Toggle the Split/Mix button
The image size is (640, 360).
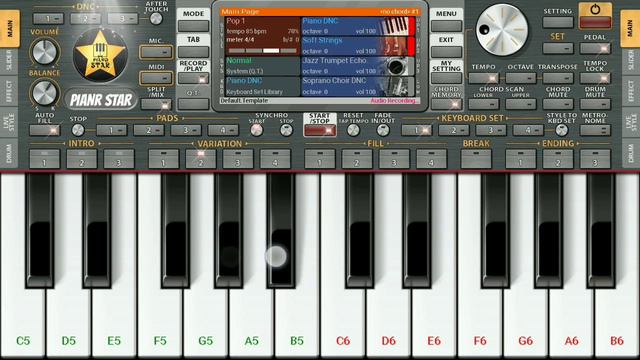(156, 105)
